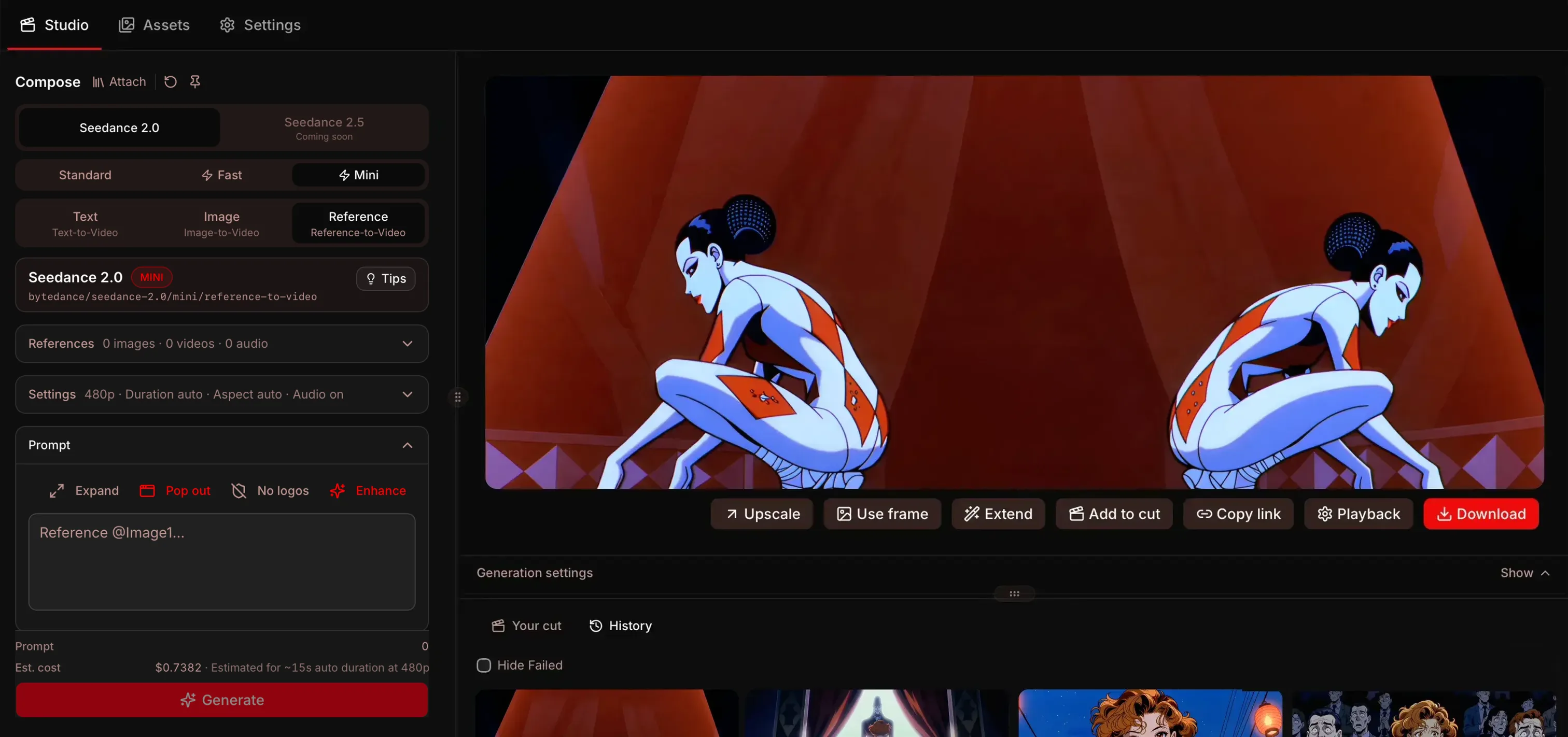
Task: Click the Use frame button
Action: (x=882, y=514)
